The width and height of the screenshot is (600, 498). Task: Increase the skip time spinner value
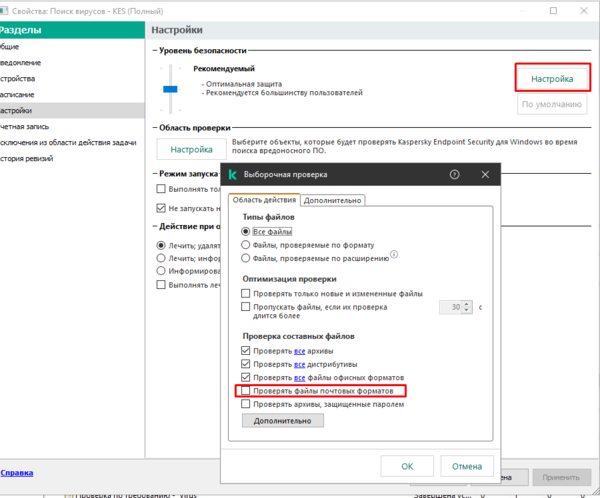point(466,304)
